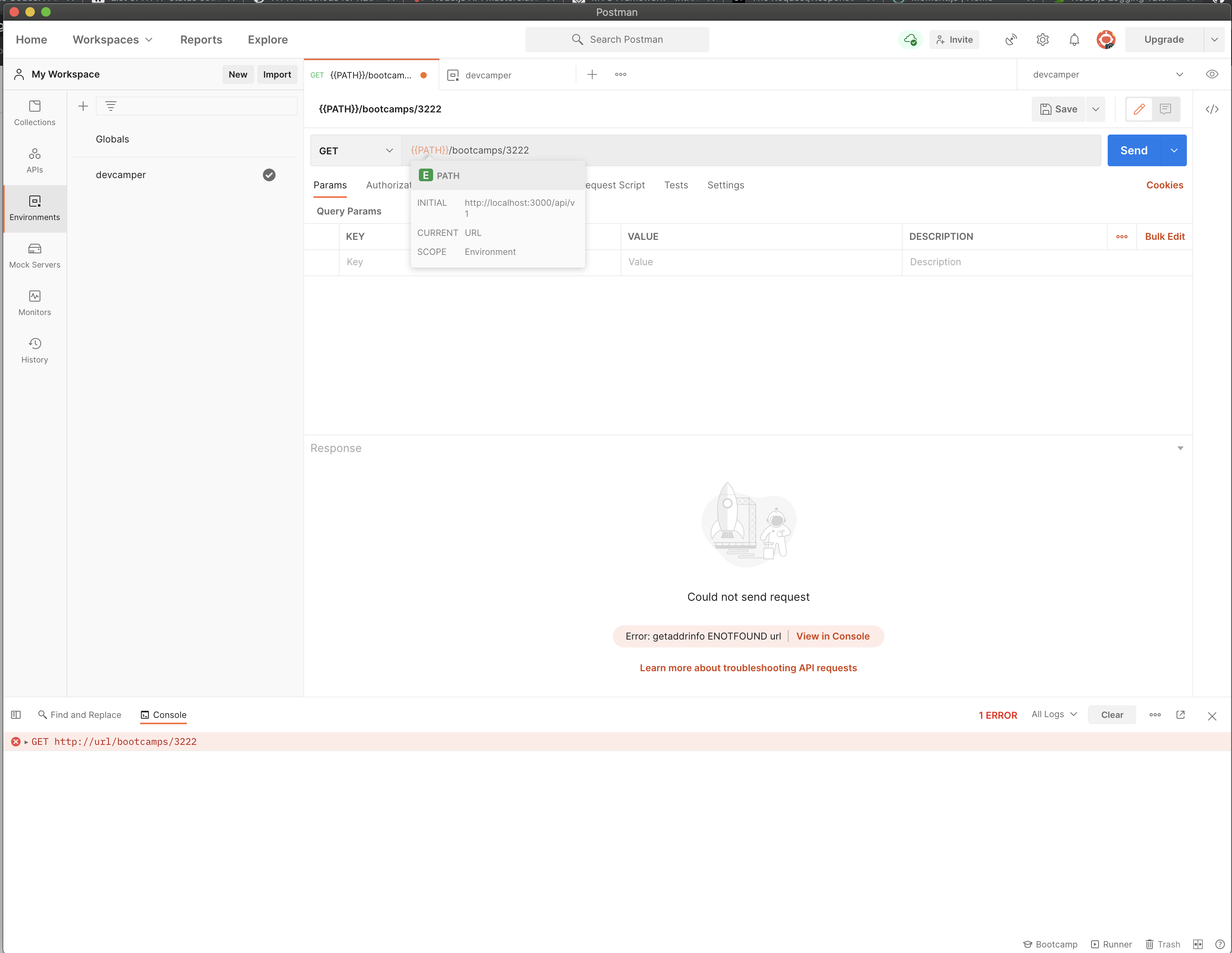The width and height of the screenshot is (1232, 953).
Task: Open the HTTP method dropdown showing GET
Action: tap(356, 150)
